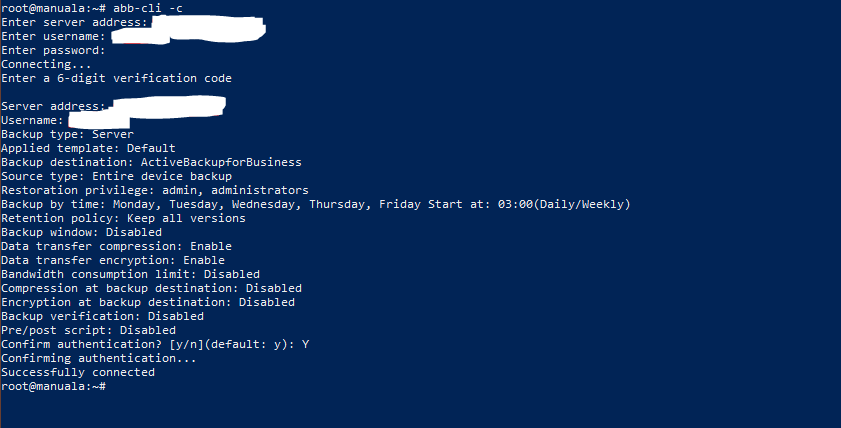The width and height of the screenshot is (841, 428).
Task: Click the "Restoration privilege" line
Action: (155, 190)
